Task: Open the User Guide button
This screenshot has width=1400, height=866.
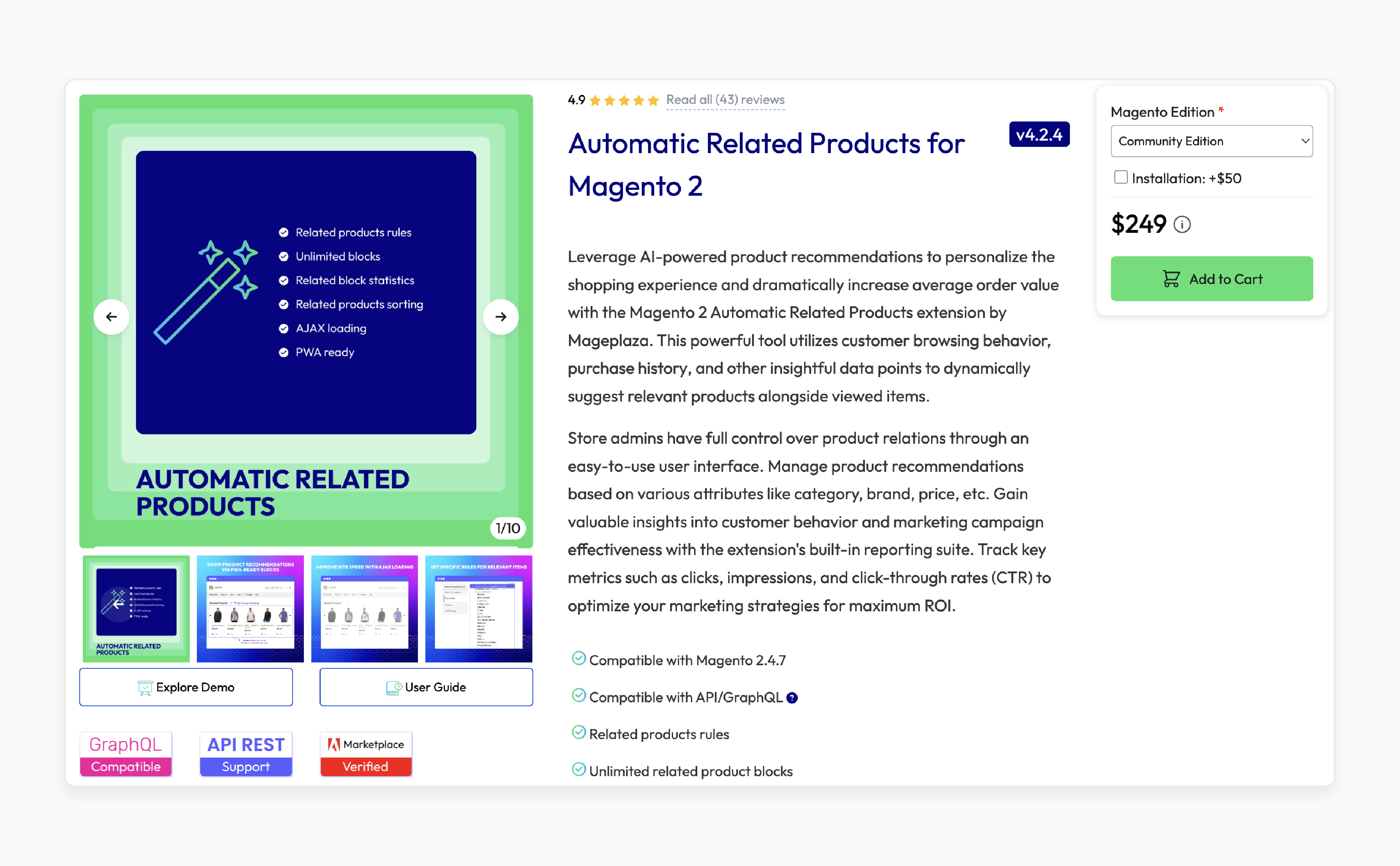Action: point(426,687)
